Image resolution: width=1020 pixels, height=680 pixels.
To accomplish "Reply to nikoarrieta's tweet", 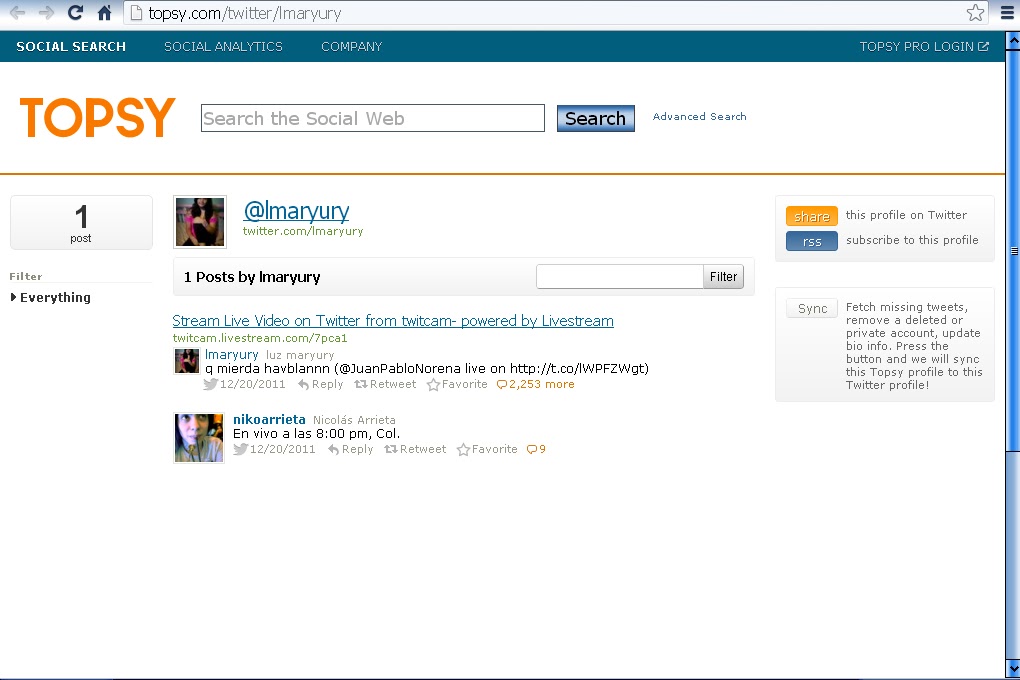I will (x=351, y=450).
